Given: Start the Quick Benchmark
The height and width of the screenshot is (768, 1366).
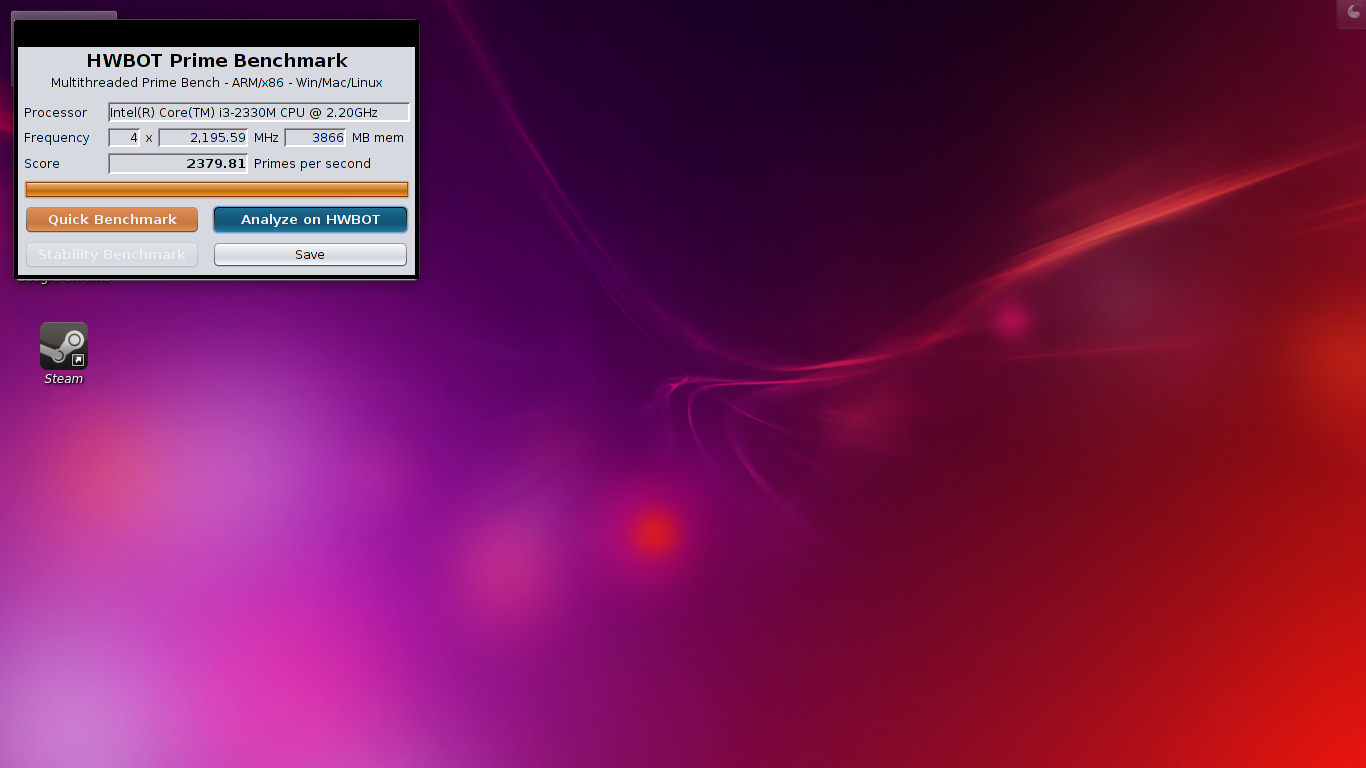Looking at the screenshot, I should (112, 219).
